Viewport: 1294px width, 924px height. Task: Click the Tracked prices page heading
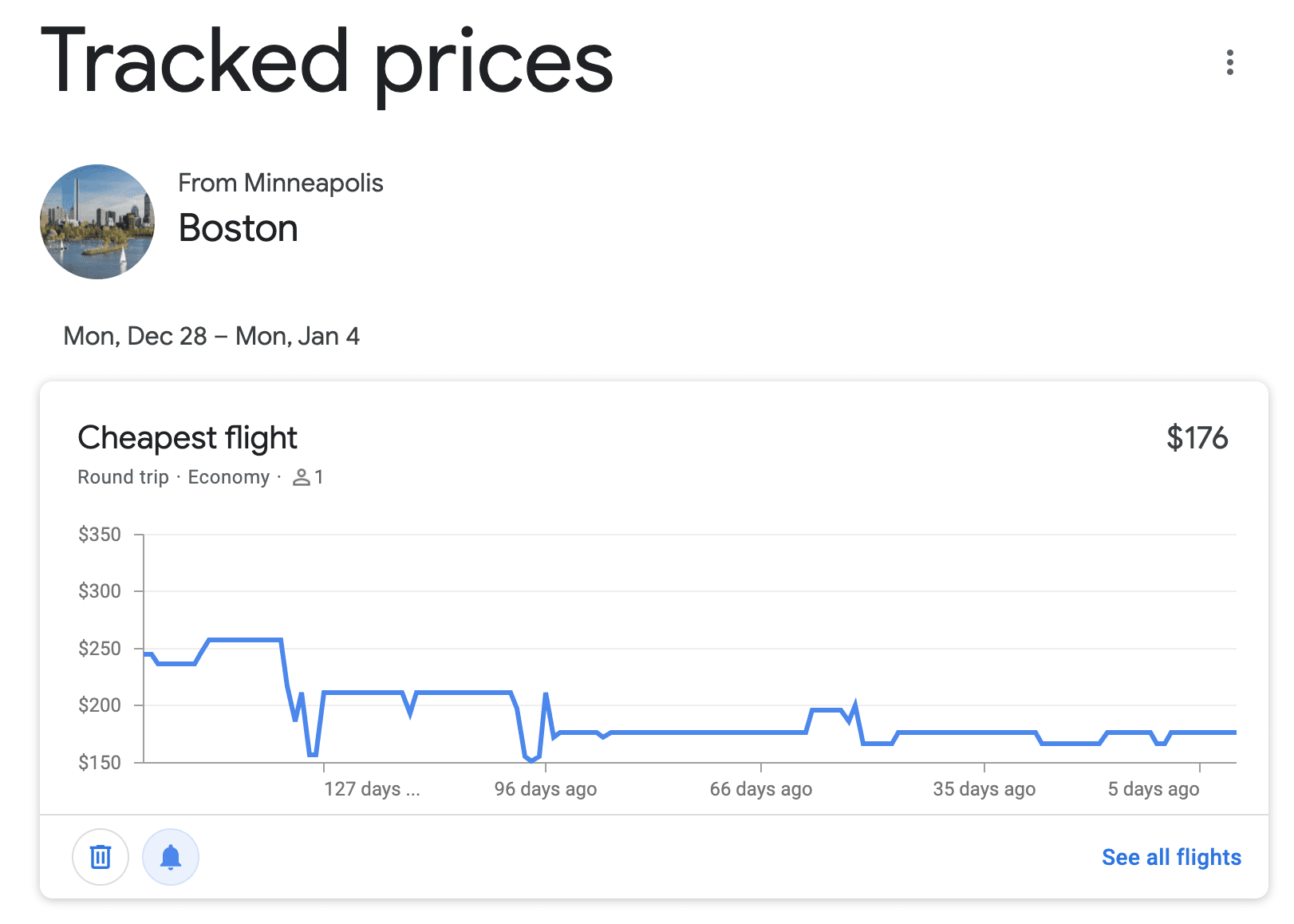327,64
